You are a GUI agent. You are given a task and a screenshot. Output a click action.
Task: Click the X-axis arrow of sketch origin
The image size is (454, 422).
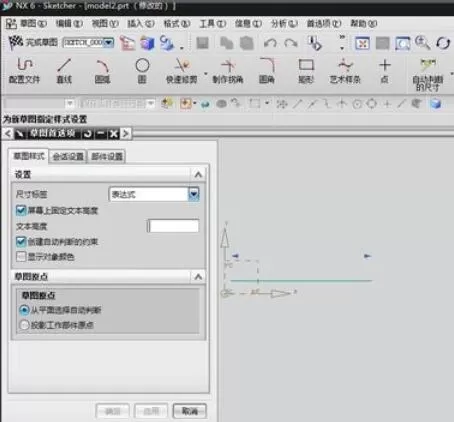coord(280,293)
